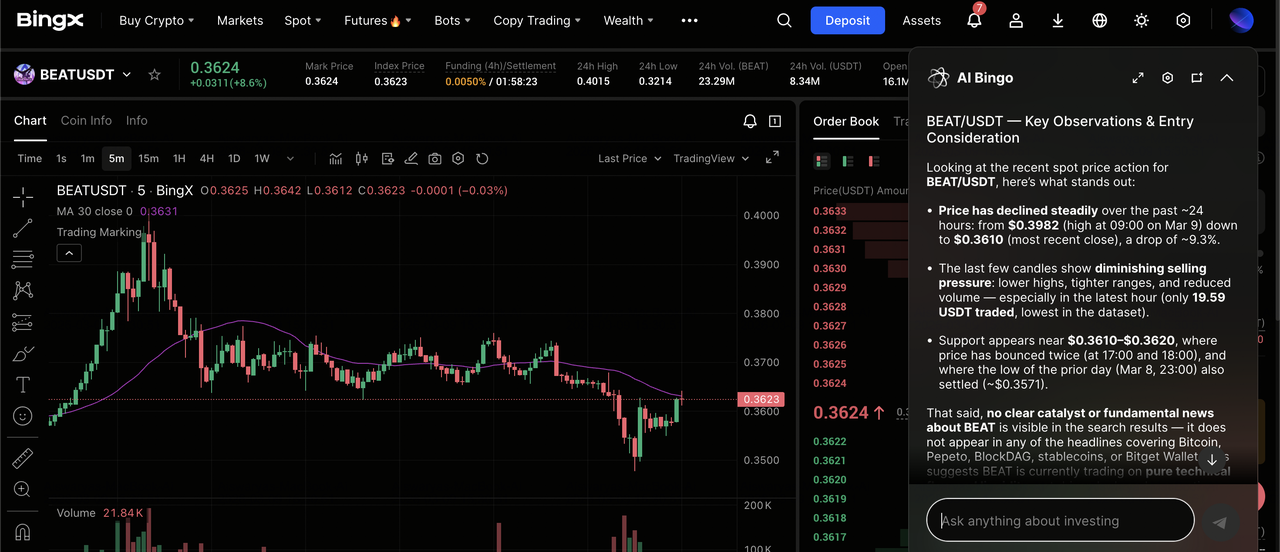Click the blue Deposit button
Viewport: 1280px width, 552px height.
(x=847, y=20)
